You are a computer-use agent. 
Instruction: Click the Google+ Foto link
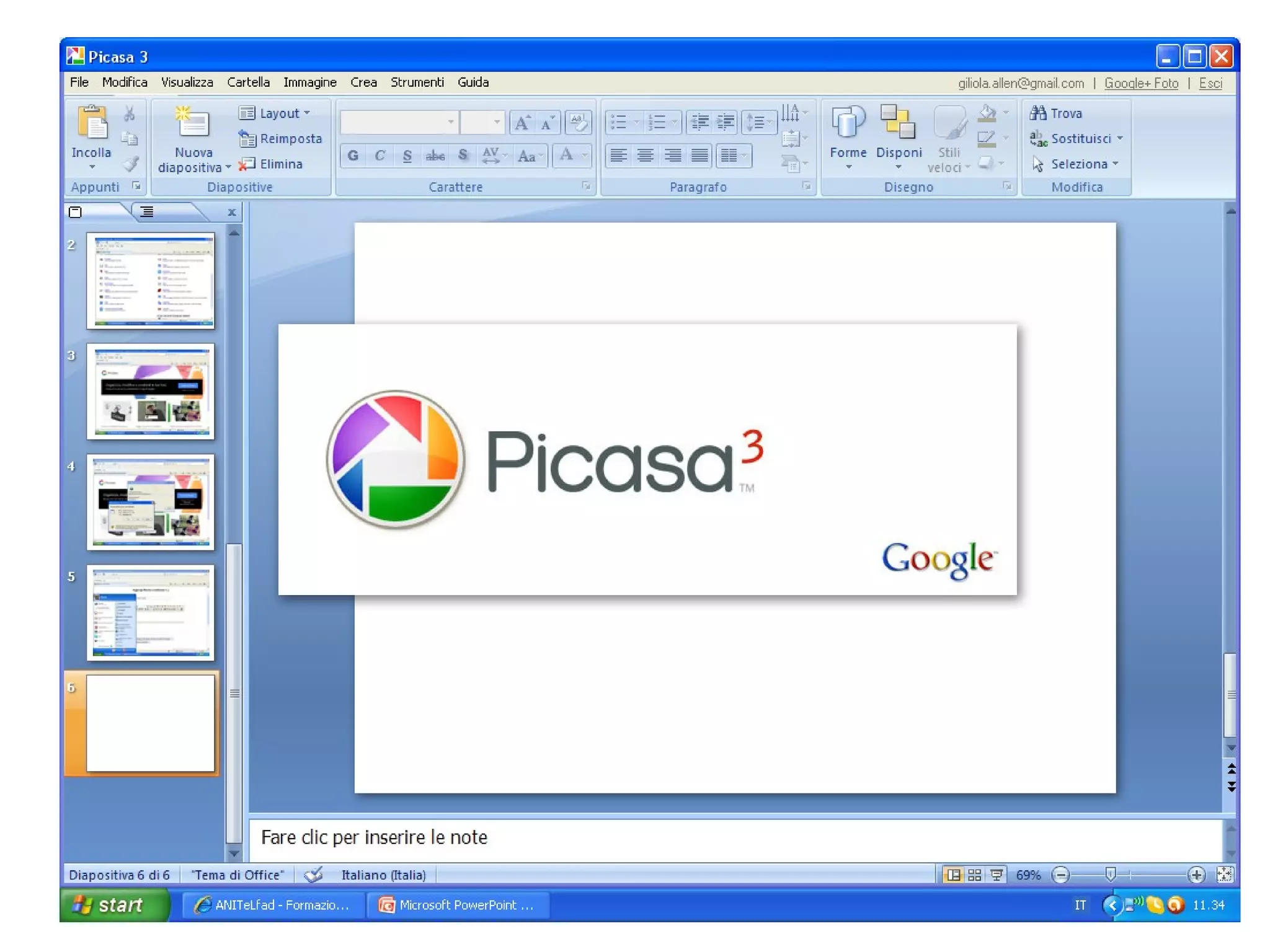point(1140,83)
